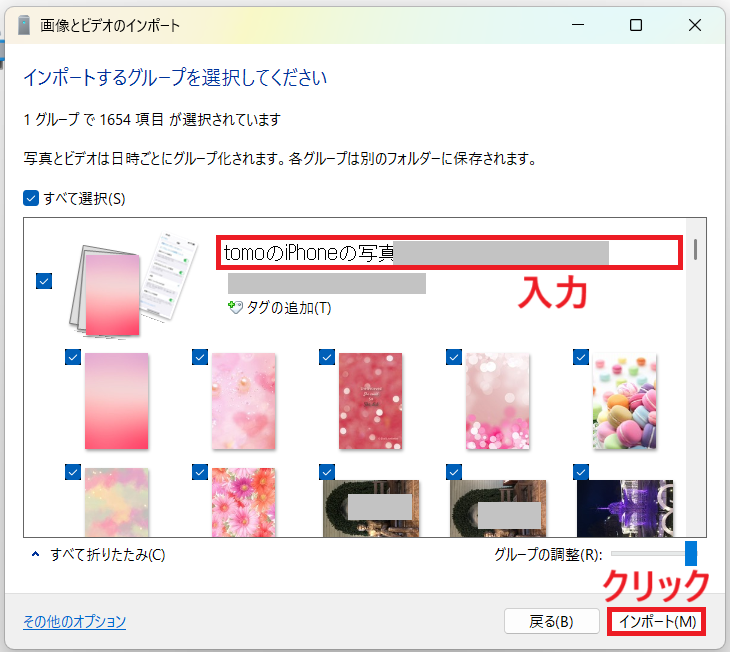Uncheck the group checkbox beside photo stack
This screenshot has width=730, height=652.
pyautogui.click(x=44, y=282)
